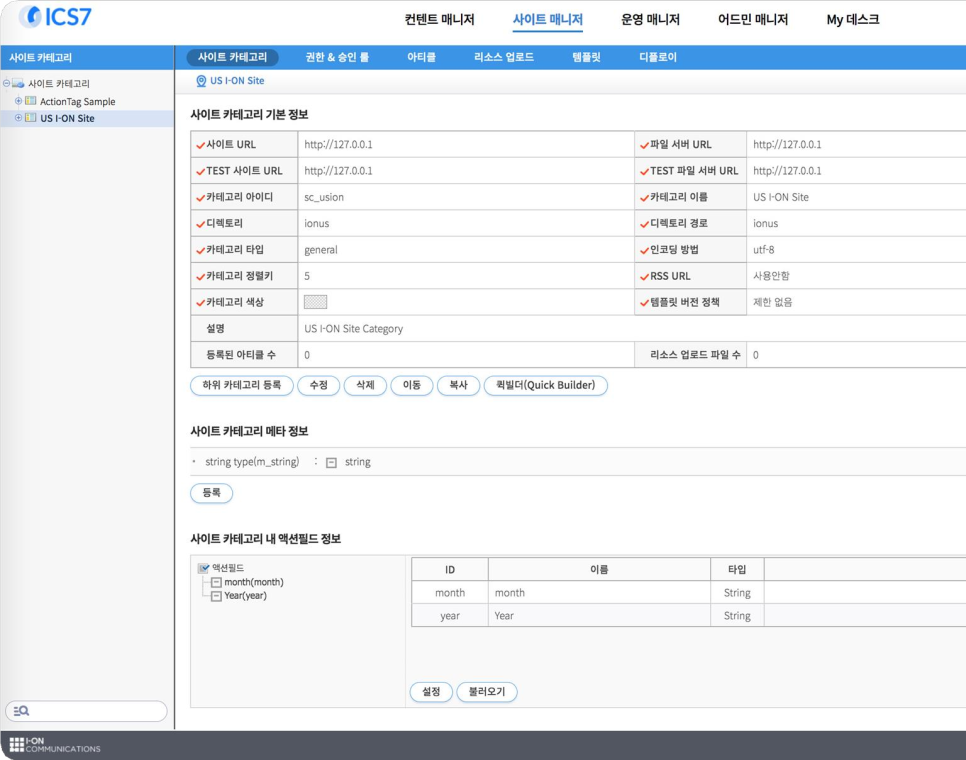The width and height of the screenshot is (966, 760).
Task: Expand the ActionTag Sample tree node
Action: 18,102
